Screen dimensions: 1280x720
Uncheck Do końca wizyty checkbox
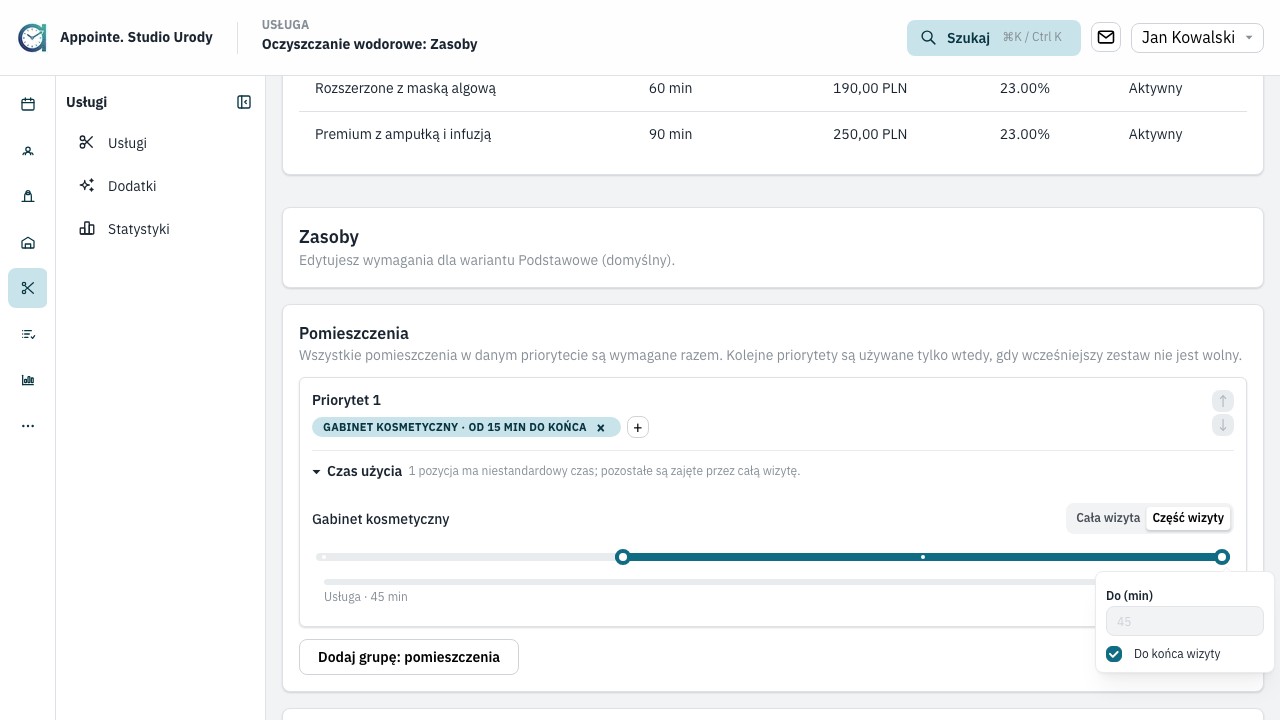pos(1114,654)
